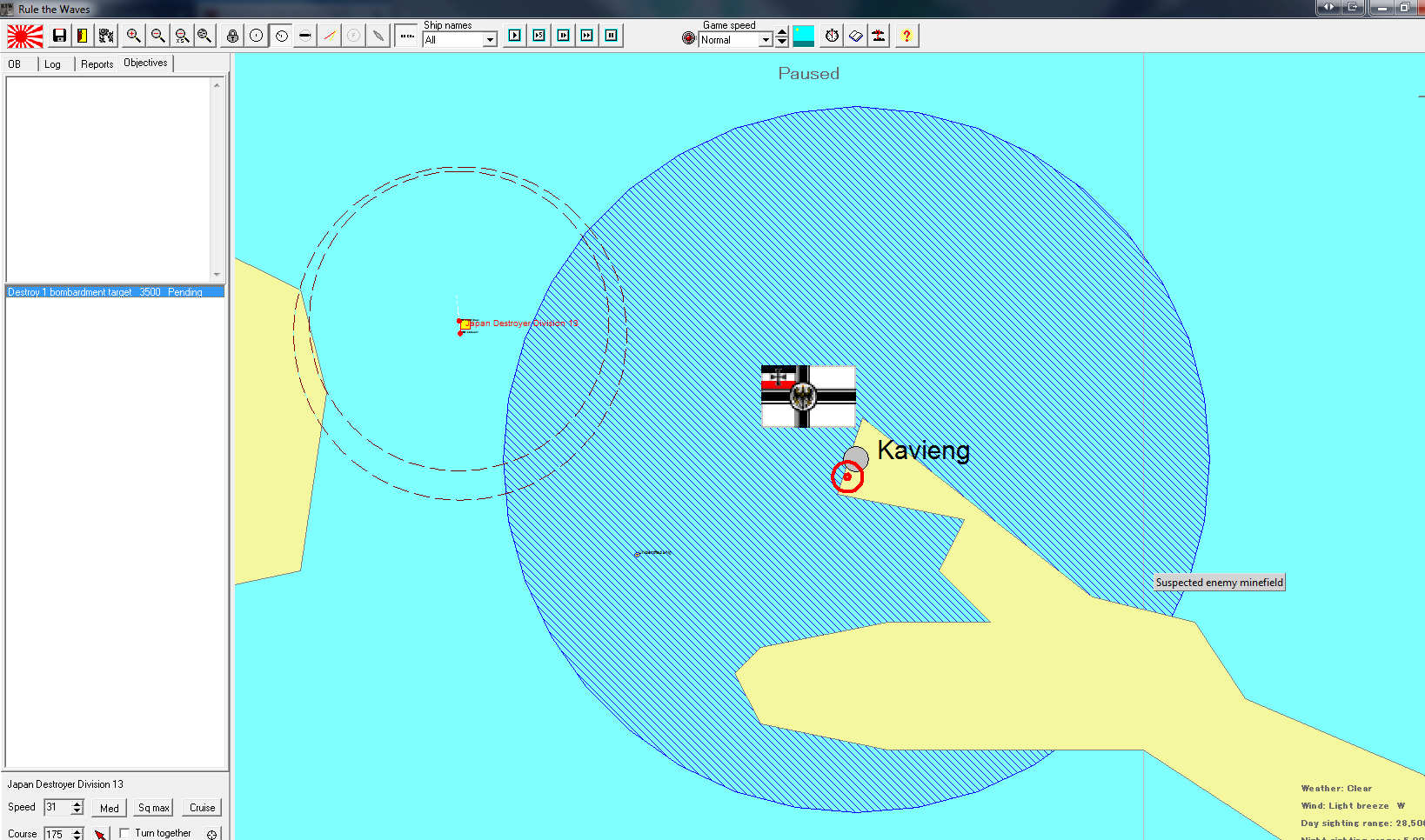The image size is (1425, 840).
Task: Click the red arrow course button
Action: pyautogui.click(x=101, y=833)
